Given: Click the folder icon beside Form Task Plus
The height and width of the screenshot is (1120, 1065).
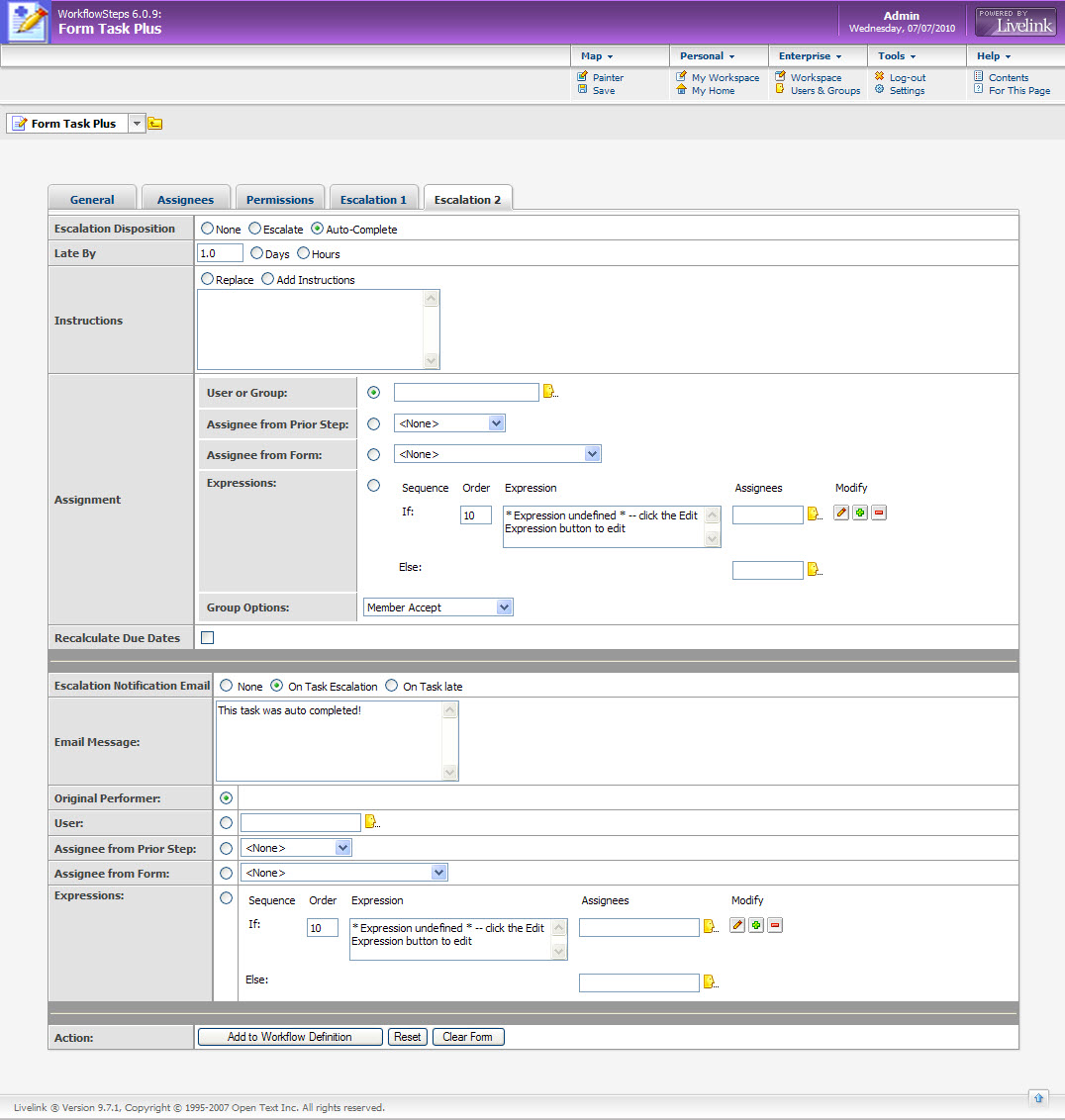Looking at the screenshot, I should pyautogui.click(x=155, y=124).
